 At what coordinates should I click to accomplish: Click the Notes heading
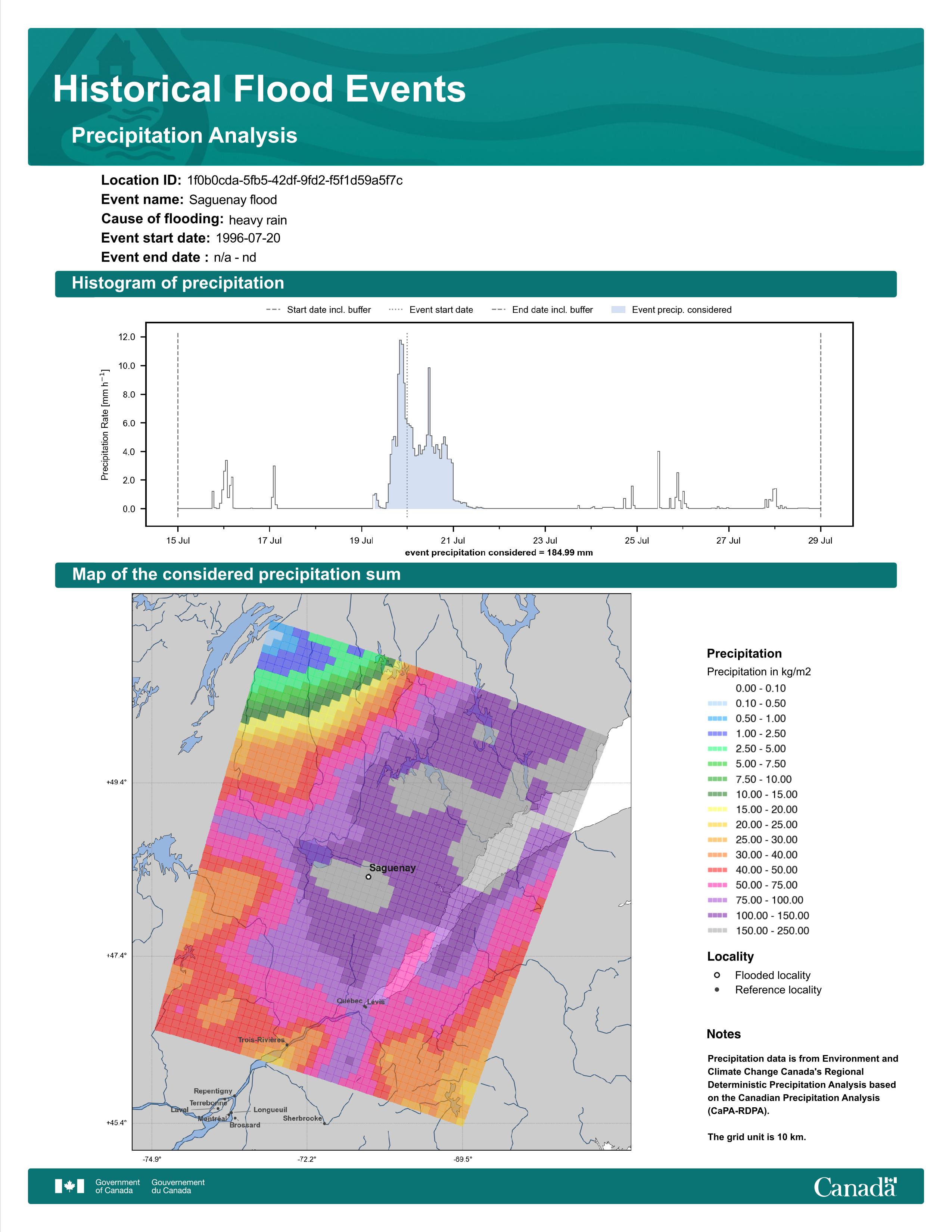tap(724, 1034)
